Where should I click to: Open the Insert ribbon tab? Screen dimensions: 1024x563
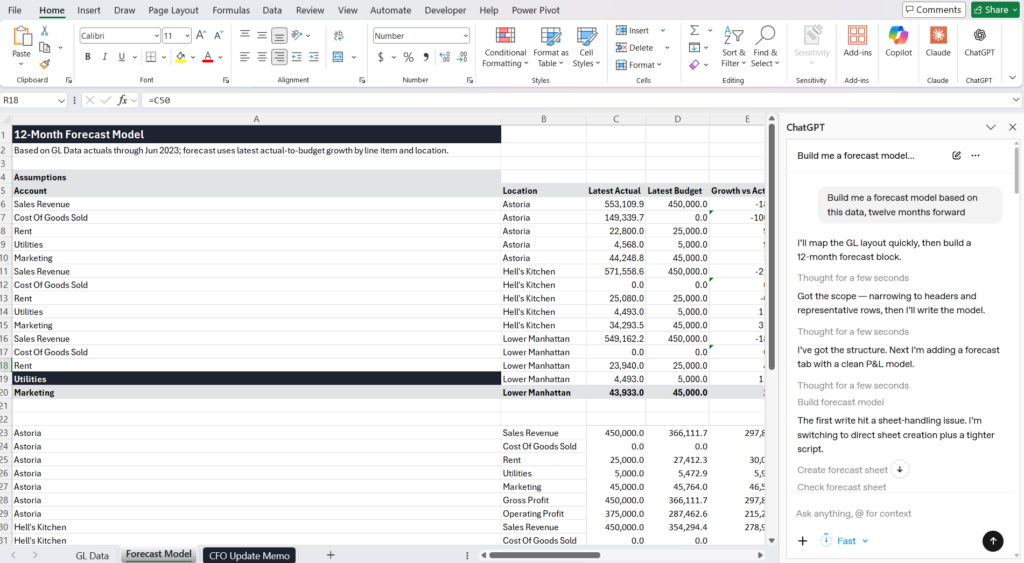click(x=88, y=10)
